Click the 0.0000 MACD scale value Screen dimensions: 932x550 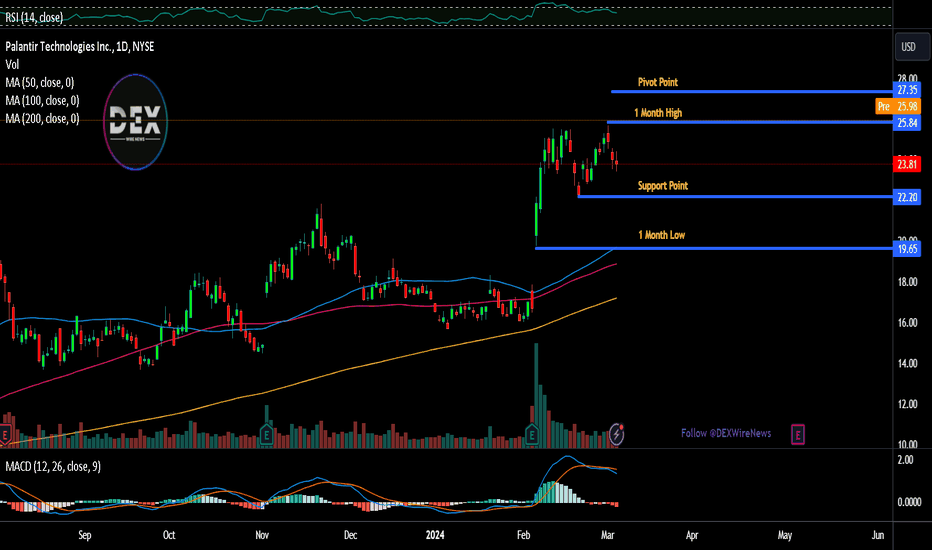(909, 502)
